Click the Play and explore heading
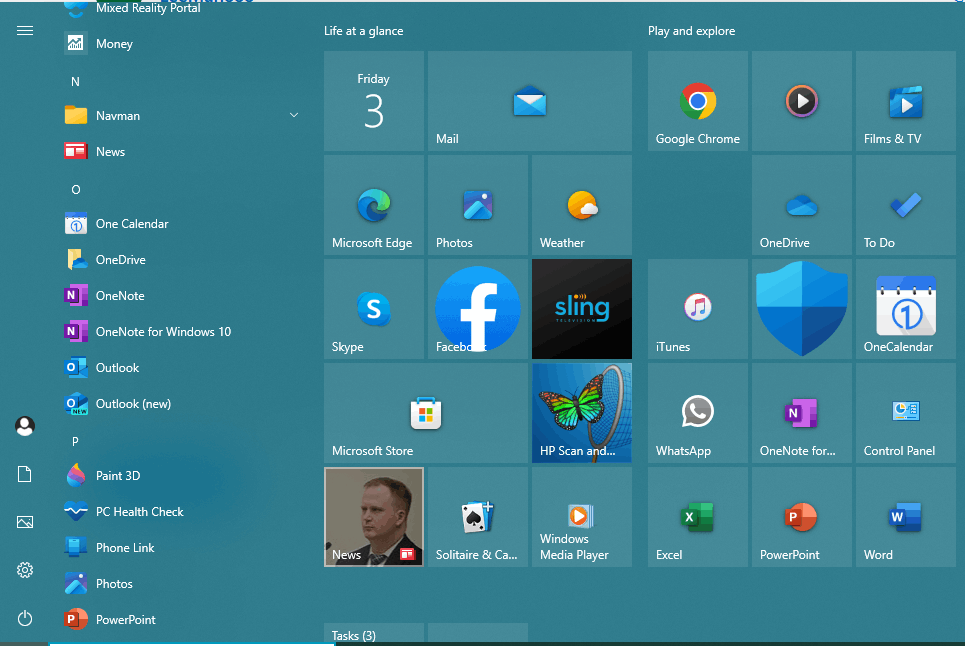The height and width of the screenshot is (646, 965). pos(691,31)
